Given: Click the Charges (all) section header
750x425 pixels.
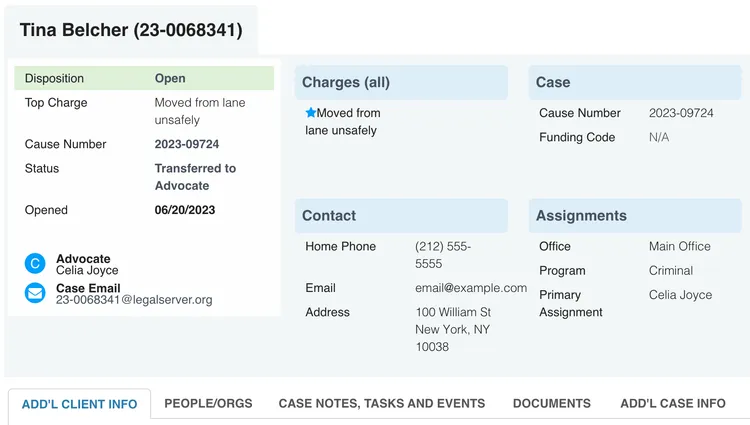Looking at the screenshot, I should 346,83.
